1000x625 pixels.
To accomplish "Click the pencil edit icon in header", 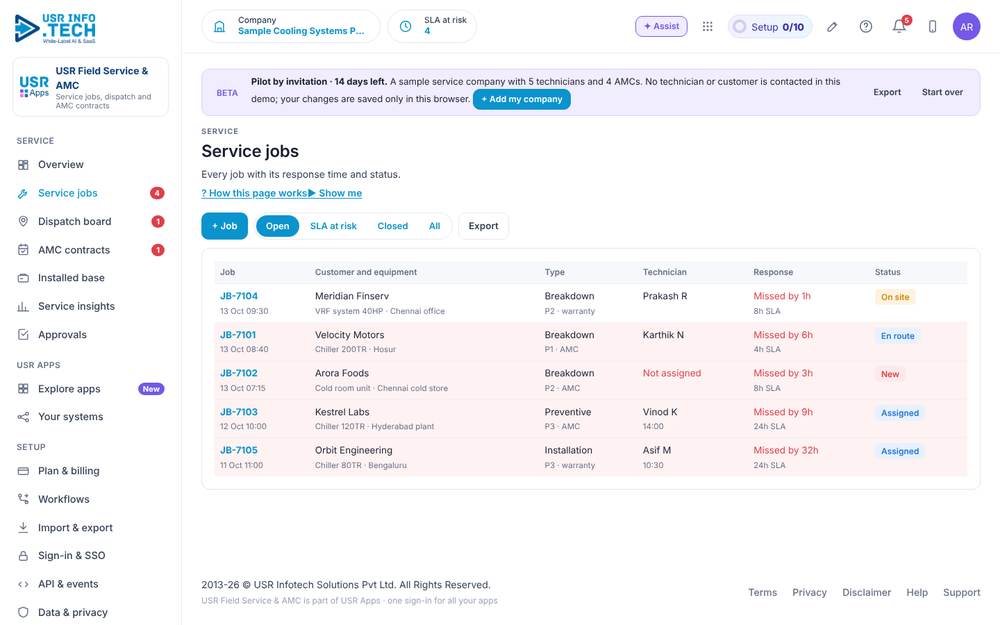I will [832, 27].
